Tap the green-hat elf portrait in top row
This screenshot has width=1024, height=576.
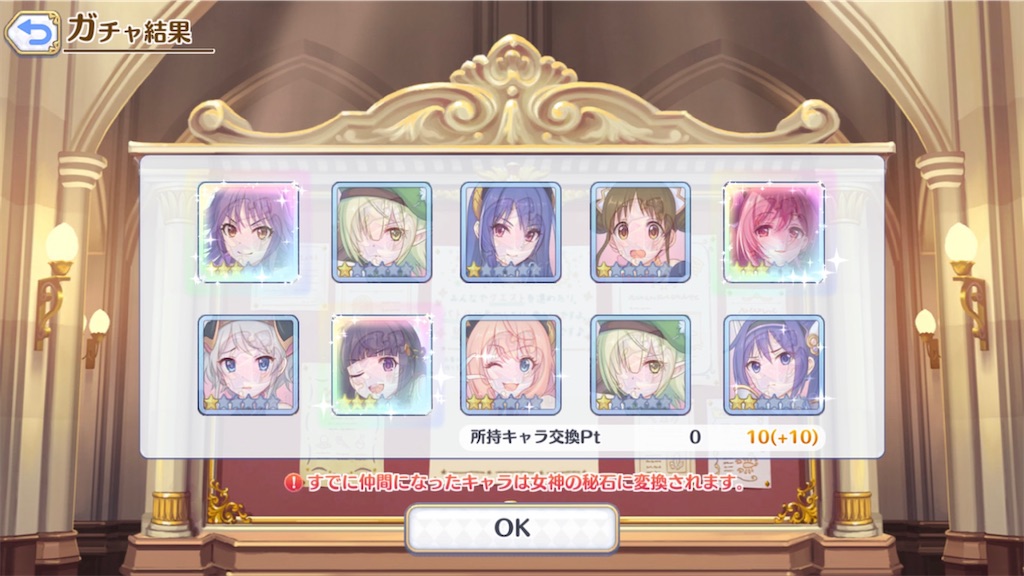[x=381, y=232]
